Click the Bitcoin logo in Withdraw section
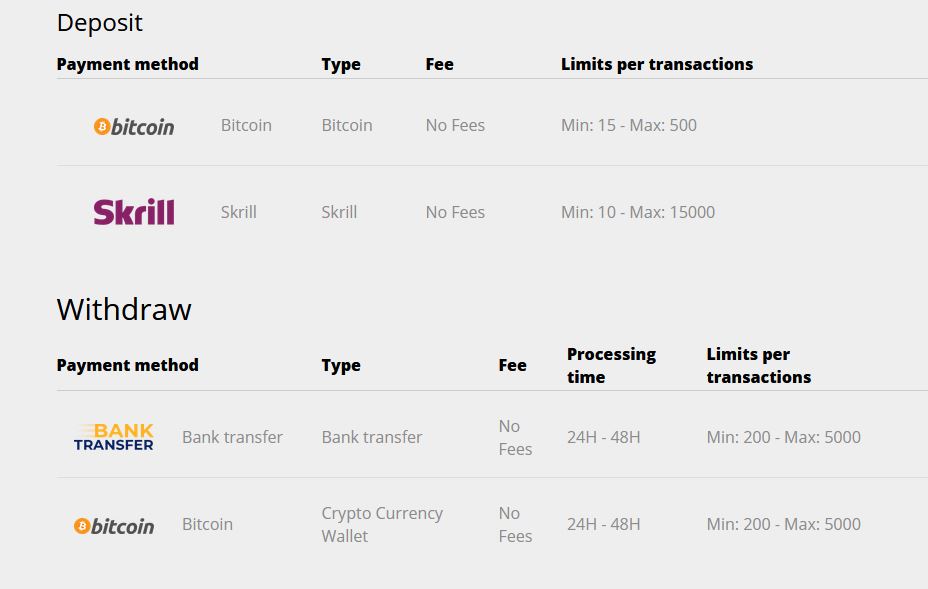This screenshot has height=589, width=928. tap(114, 525)
